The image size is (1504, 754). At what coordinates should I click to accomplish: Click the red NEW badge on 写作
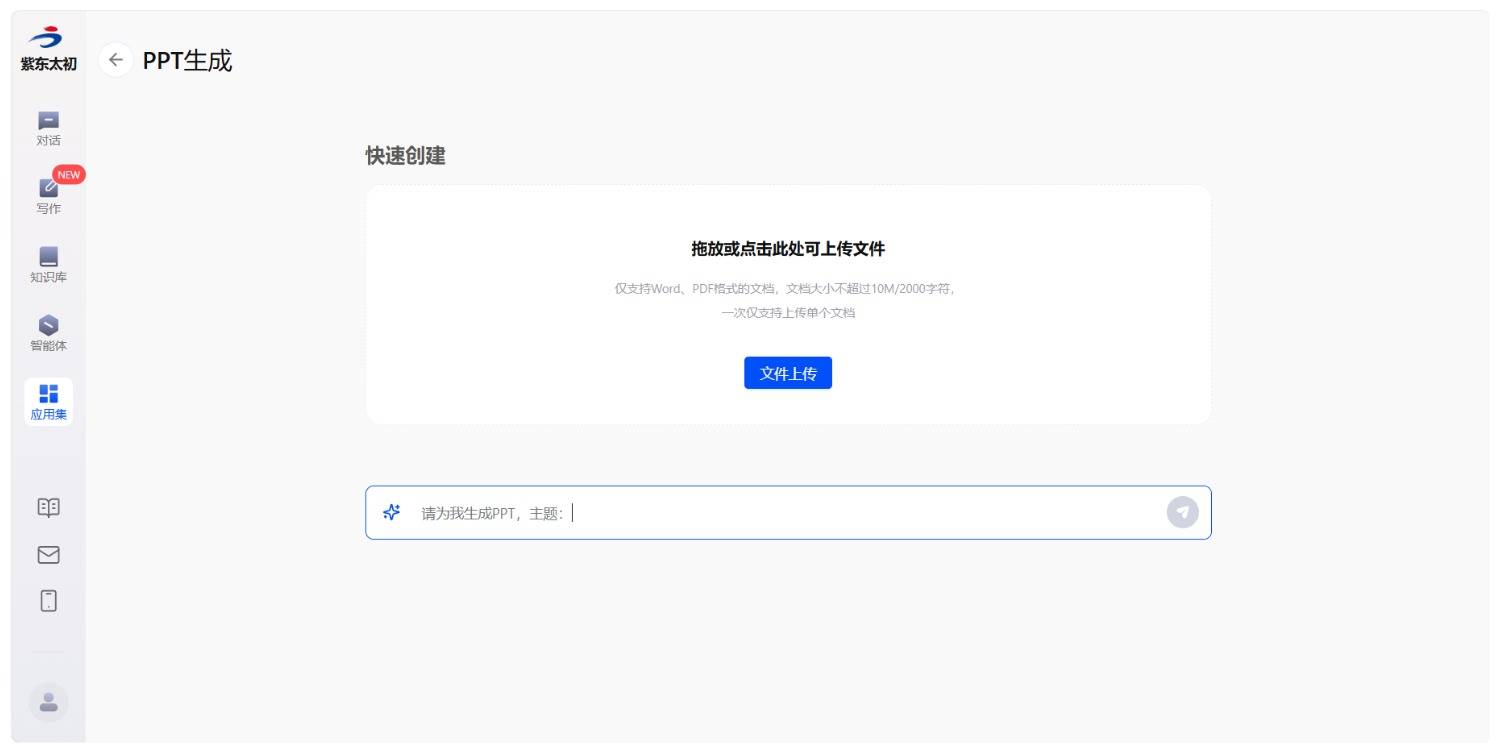coord(68,174)
